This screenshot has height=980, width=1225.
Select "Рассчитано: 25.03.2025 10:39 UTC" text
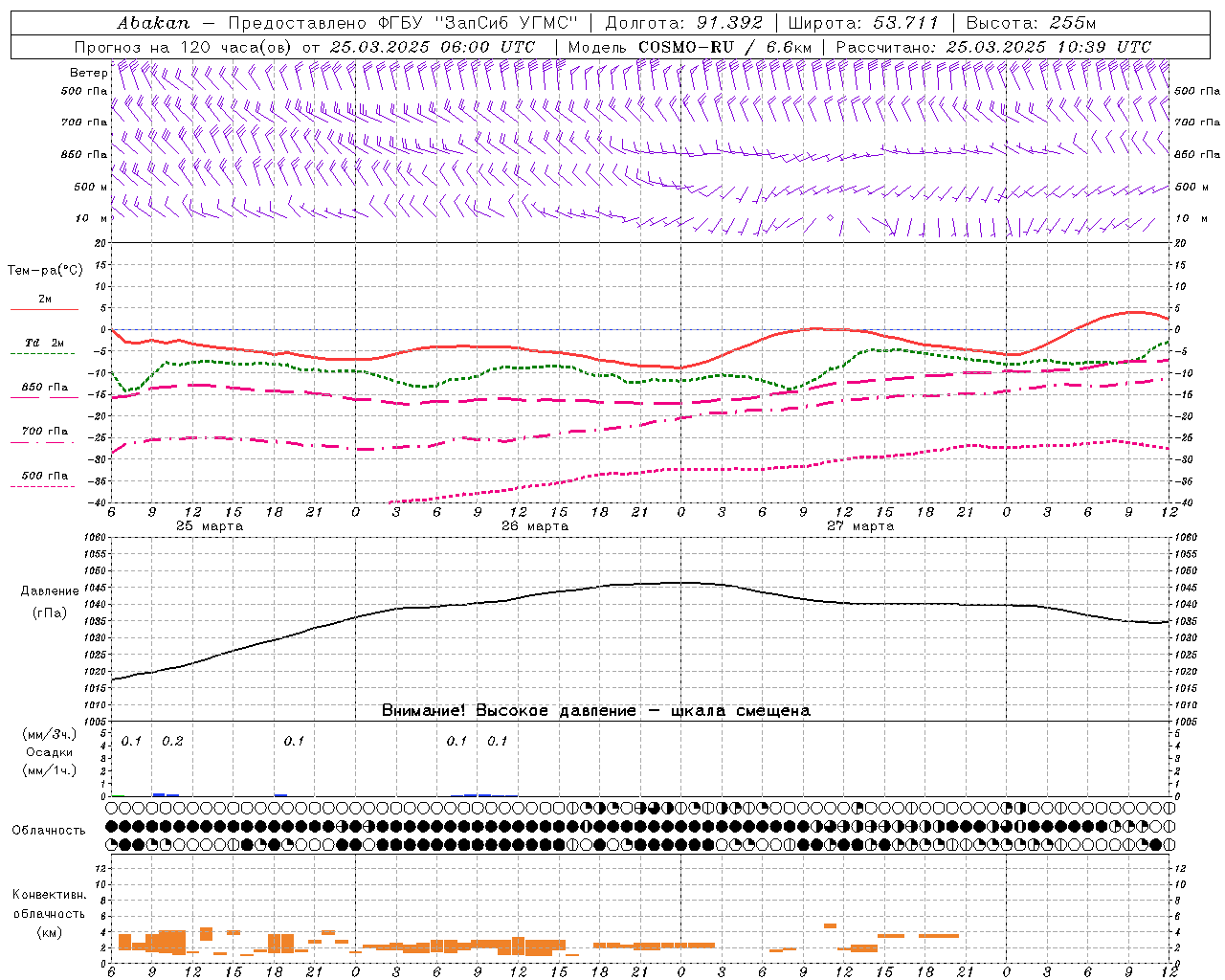(x=993, y=47)
